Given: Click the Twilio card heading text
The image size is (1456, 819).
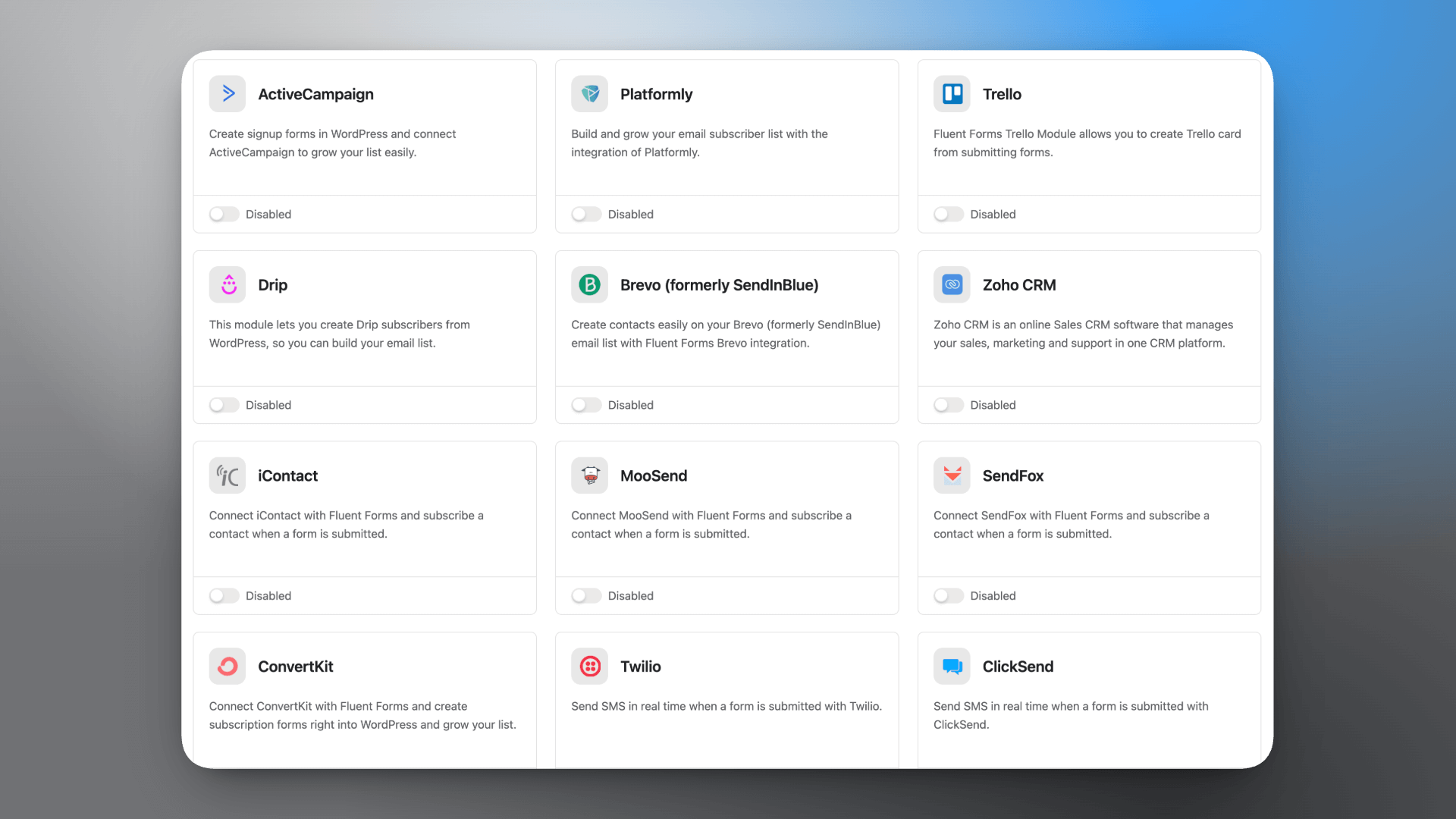Looking at the screenshot, I should (x=640, y=667).
